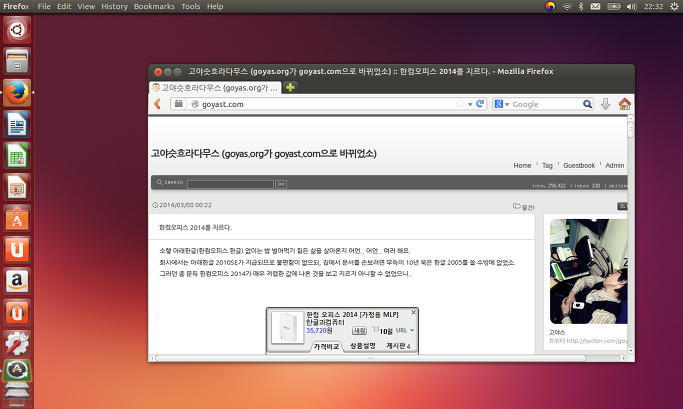Follow the Guestbook link on blog

579,166
